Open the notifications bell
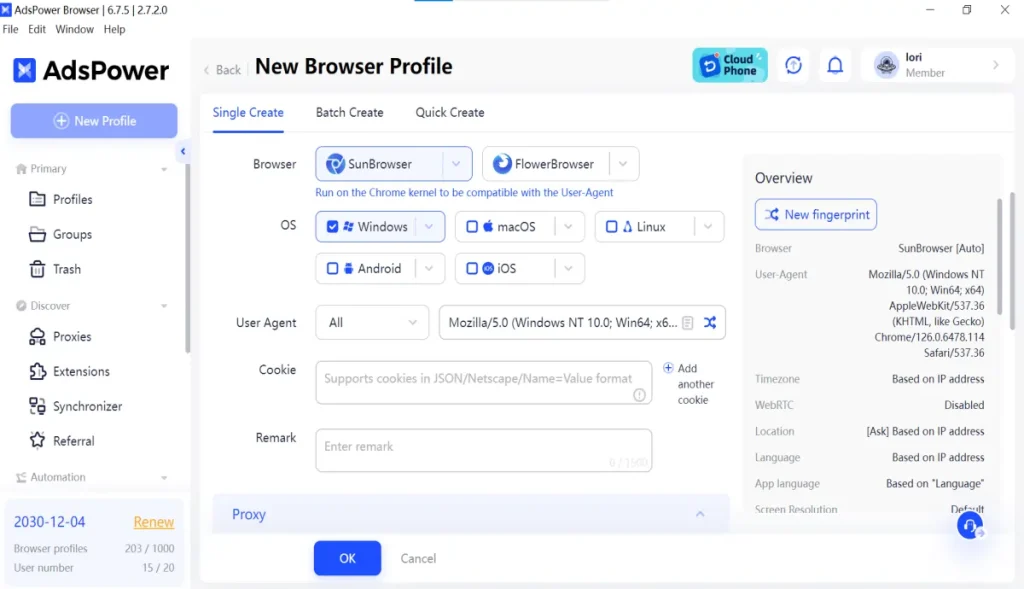This screenshot has width=1024, height=589. (835, 65)
